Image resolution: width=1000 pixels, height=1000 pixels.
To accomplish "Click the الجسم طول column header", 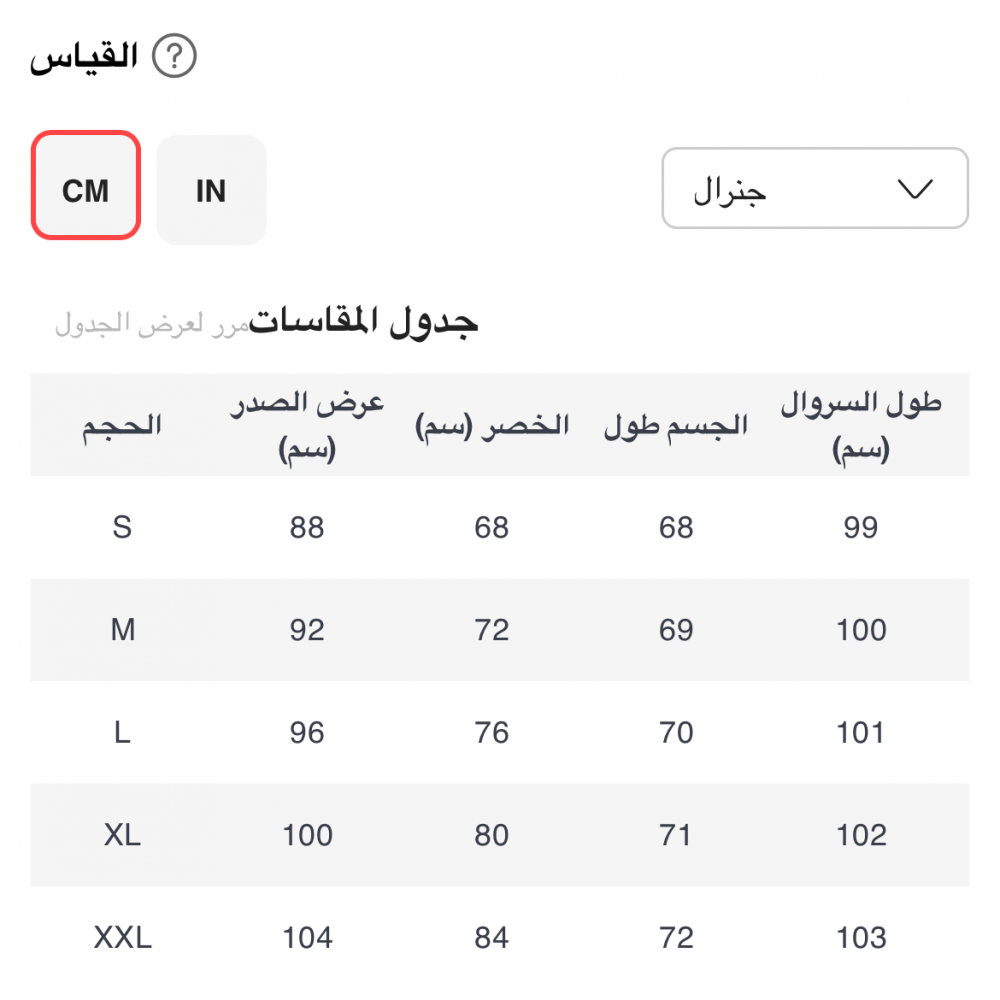I will (676, 426).
